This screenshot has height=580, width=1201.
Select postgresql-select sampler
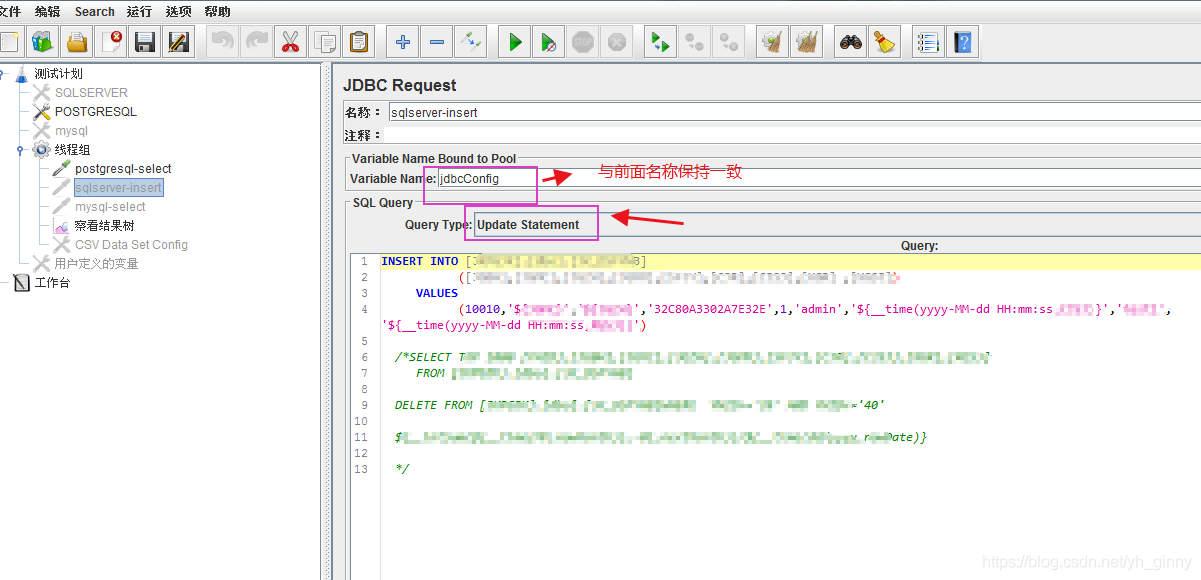point(123,169)
